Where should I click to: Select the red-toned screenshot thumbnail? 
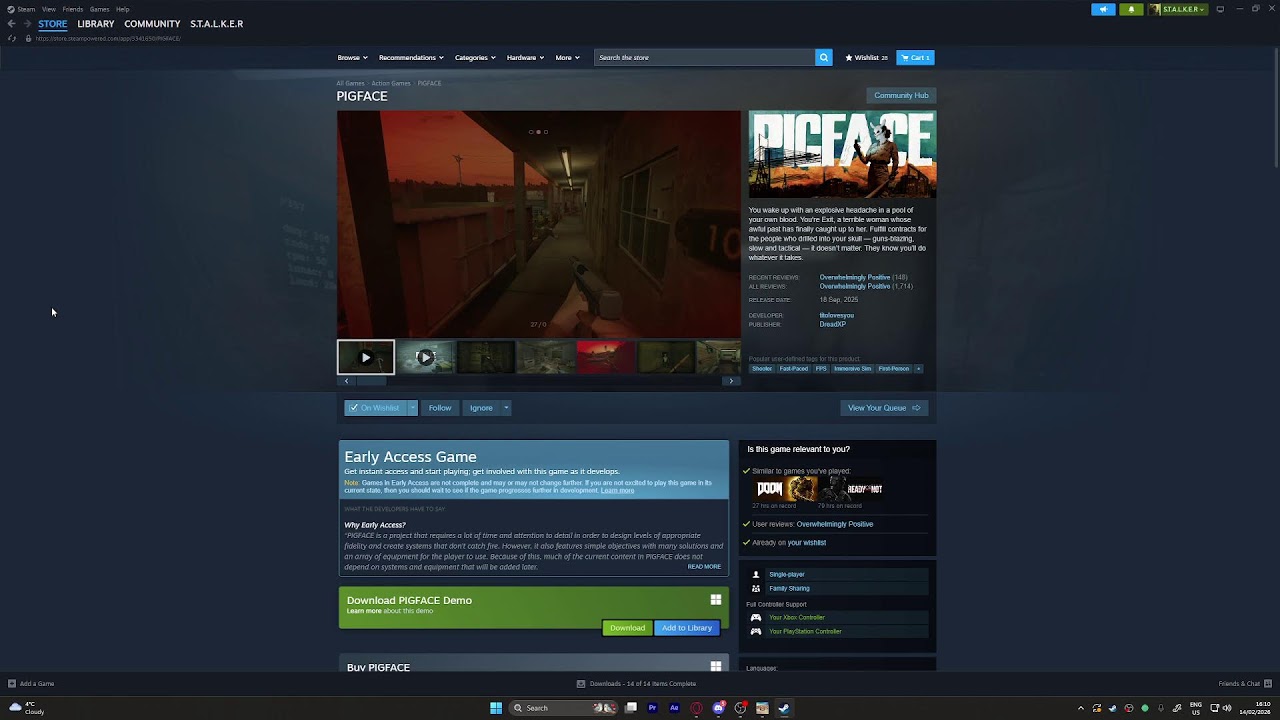click(x=606, y=357)
